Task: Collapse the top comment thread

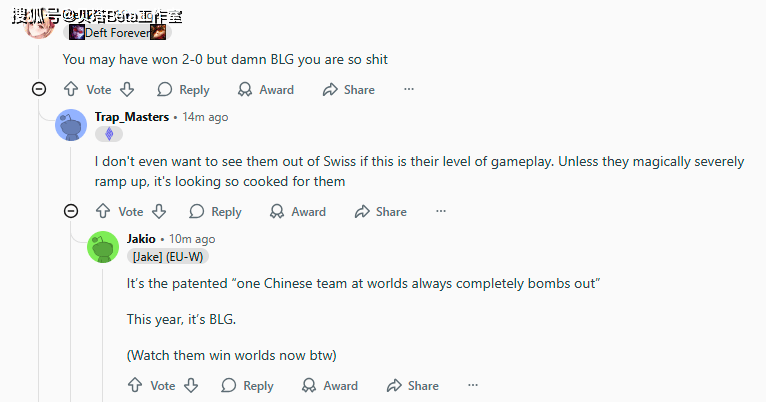Action: [x=39, y=90]
